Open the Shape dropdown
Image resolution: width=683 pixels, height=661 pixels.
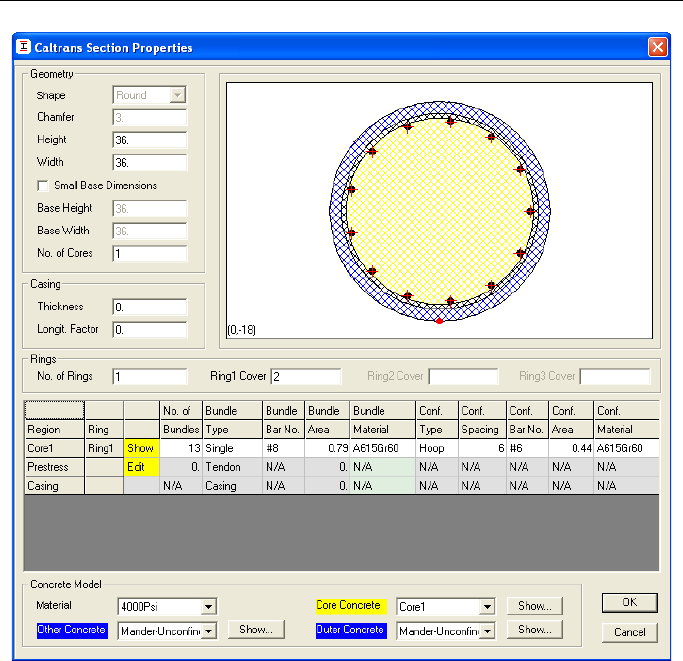point(178,95)
